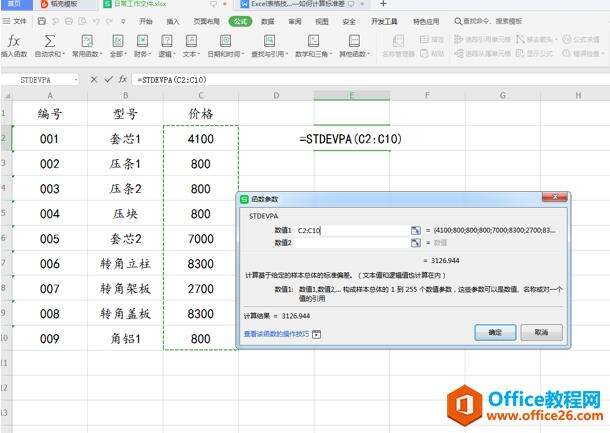Viewport: 610px width, 433px height.
Task: Click cell with 转角立柱 text
Action: tap(125, 264)
